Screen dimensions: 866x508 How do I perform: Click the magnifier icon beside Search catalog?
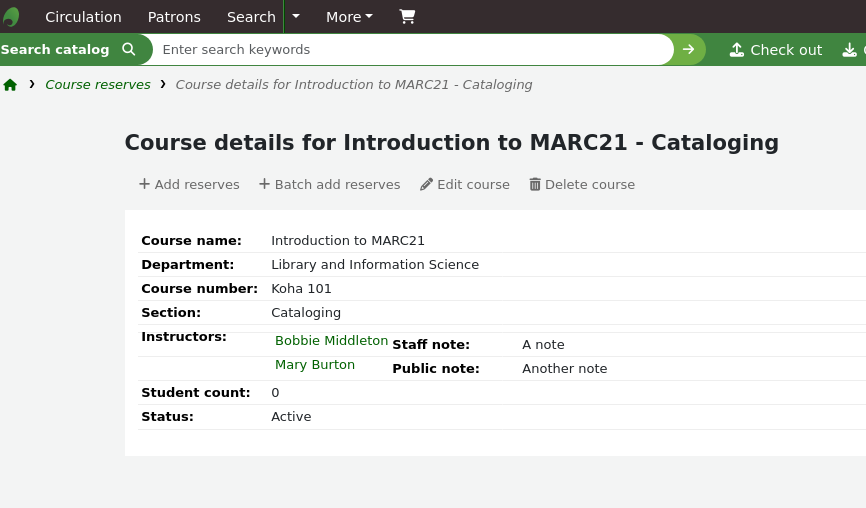pos(128,49)
